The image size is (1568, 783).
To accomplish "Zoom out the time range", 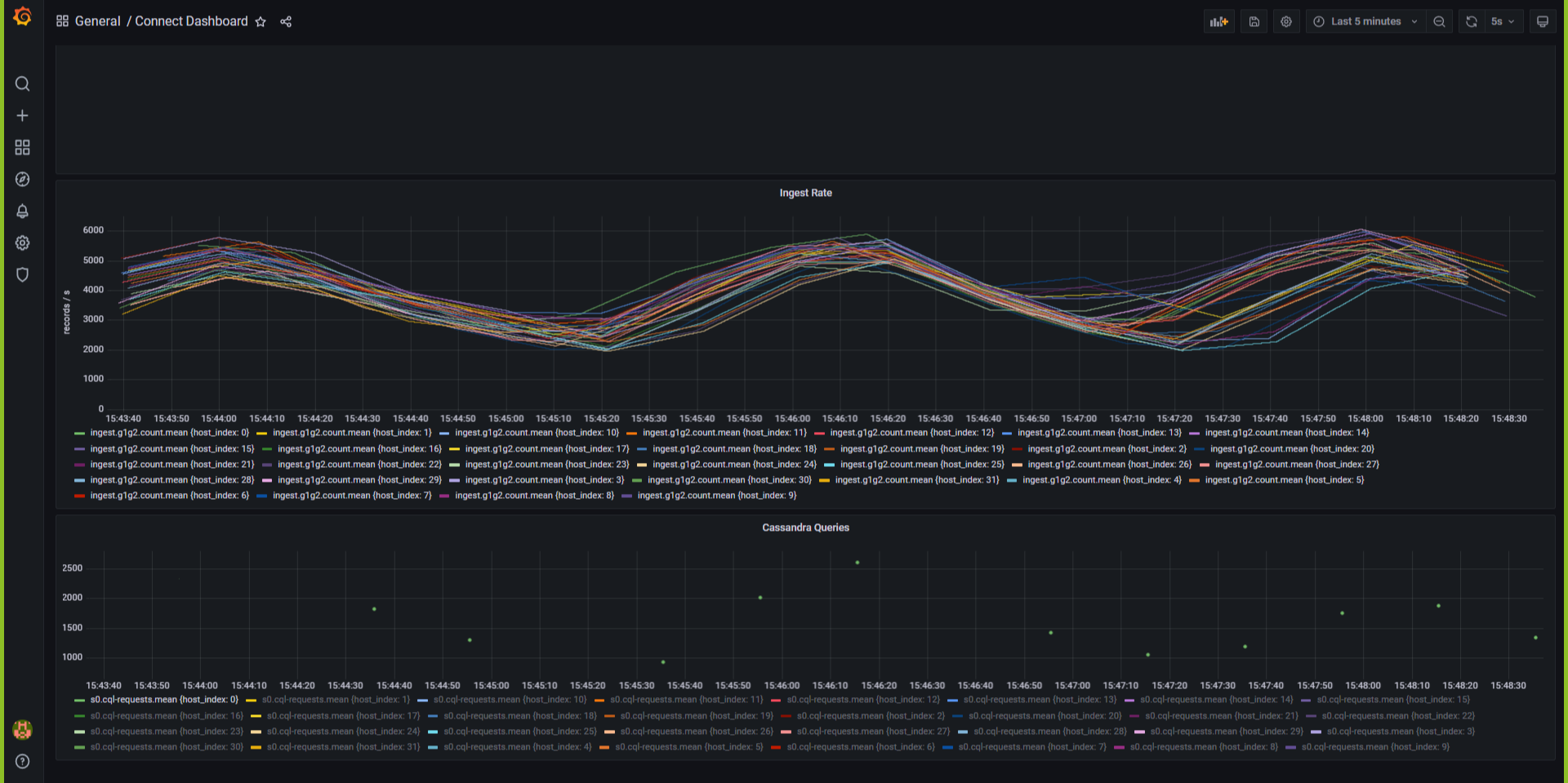I will pyautogui.click(x=1439, y=21).
